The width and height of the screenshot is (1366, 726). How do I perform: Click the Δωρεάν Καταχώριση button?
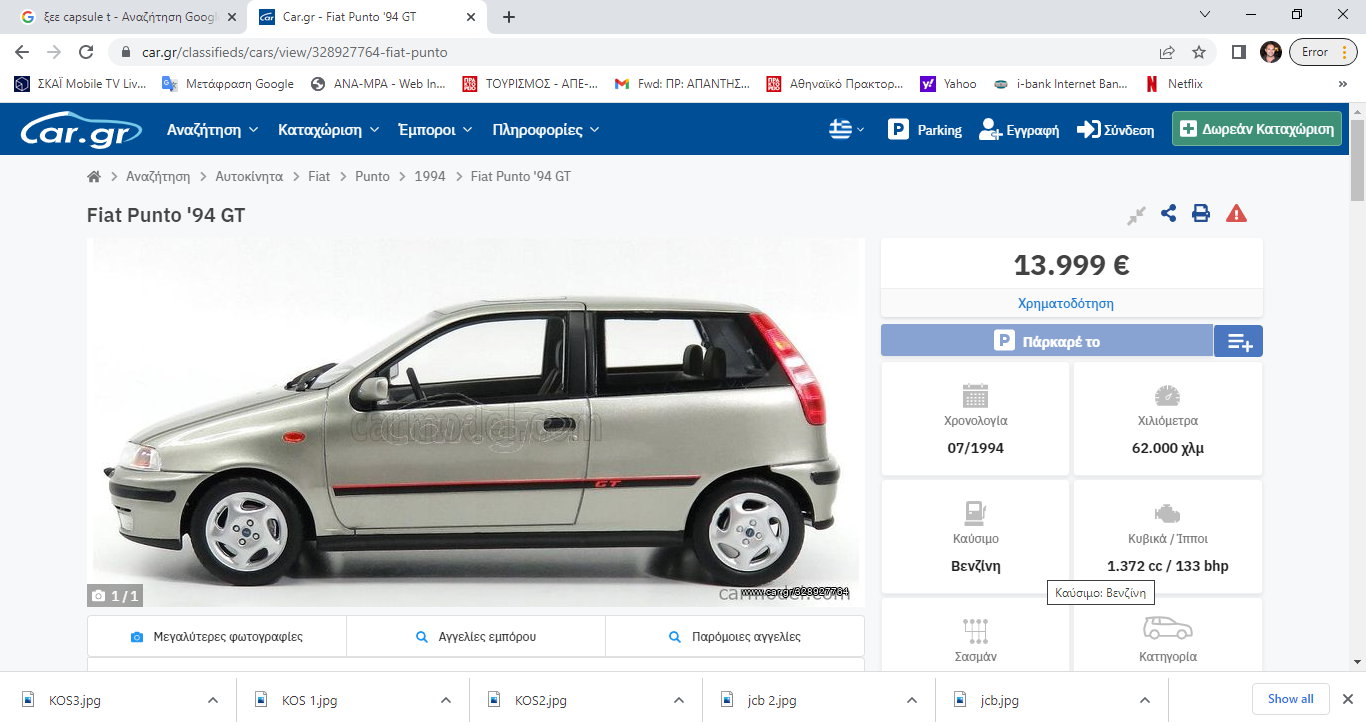click(1257, 129)
